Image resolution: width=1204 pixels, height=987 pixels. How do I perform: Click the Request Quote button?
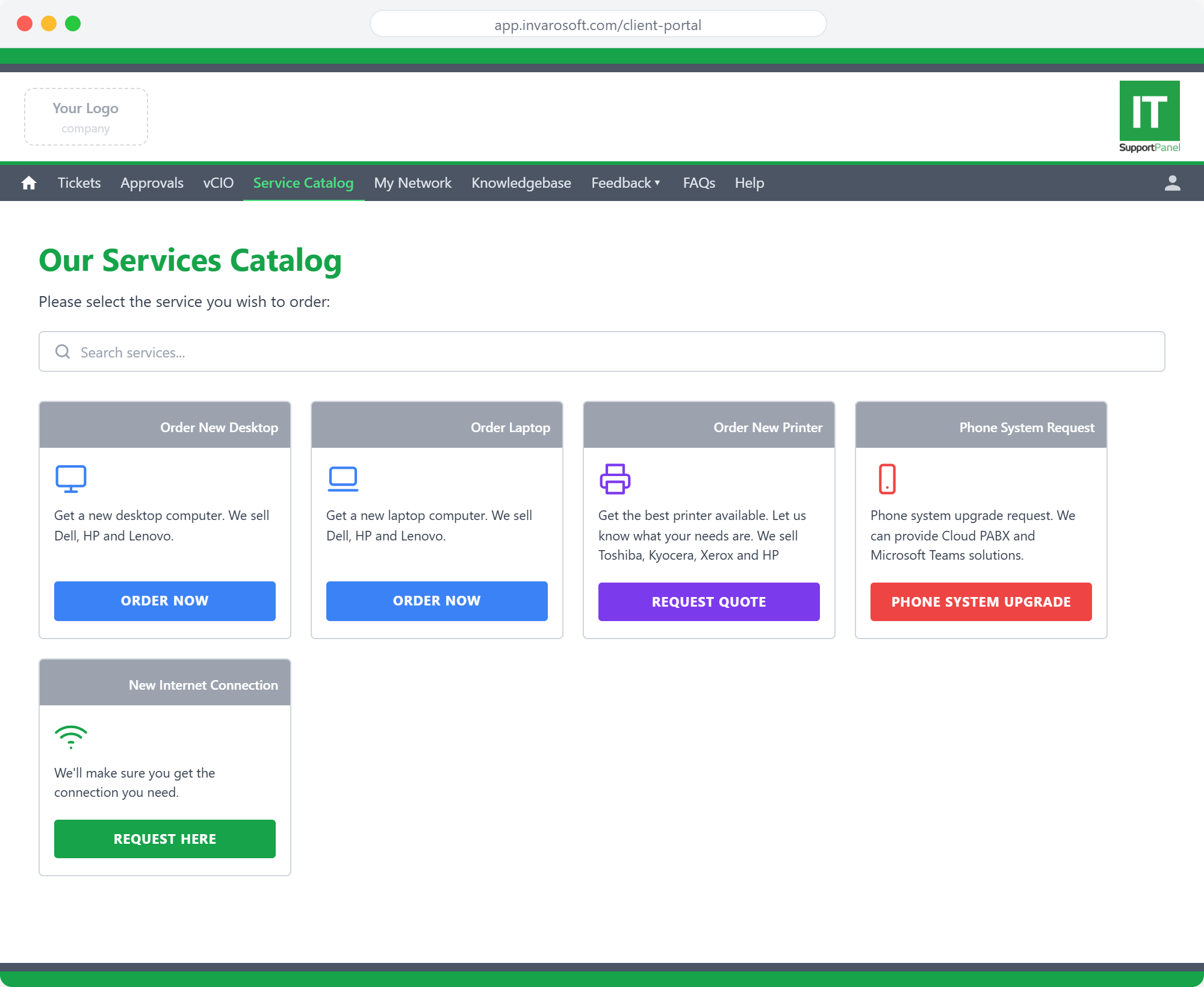[709, 602]
